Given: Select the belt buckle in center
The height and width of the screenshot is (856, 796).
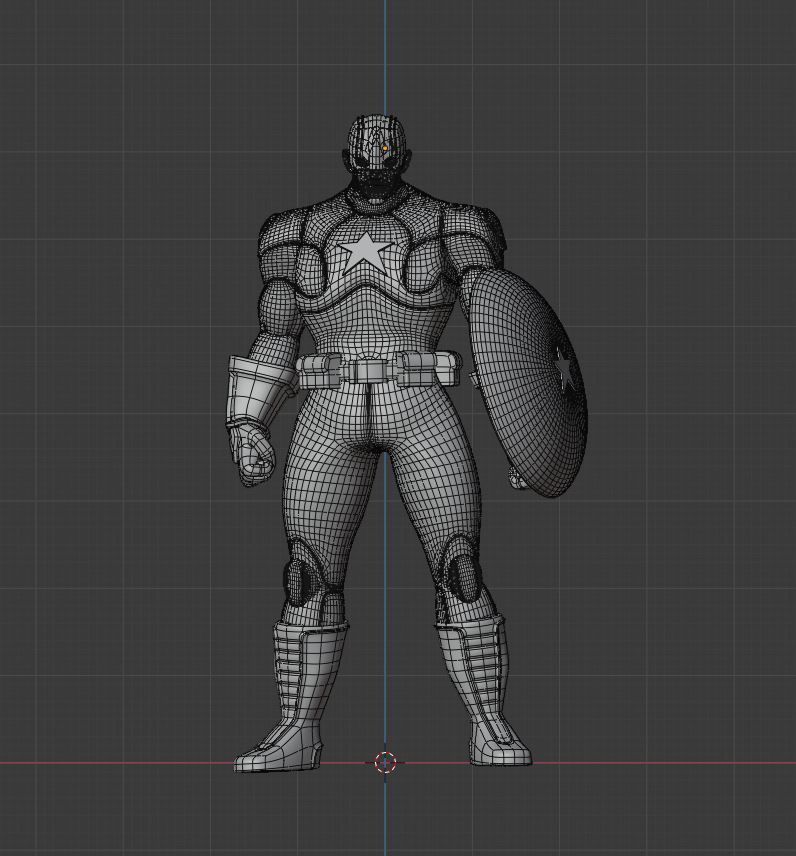Looking at the screenshot, I should click(x=371, y=370).
